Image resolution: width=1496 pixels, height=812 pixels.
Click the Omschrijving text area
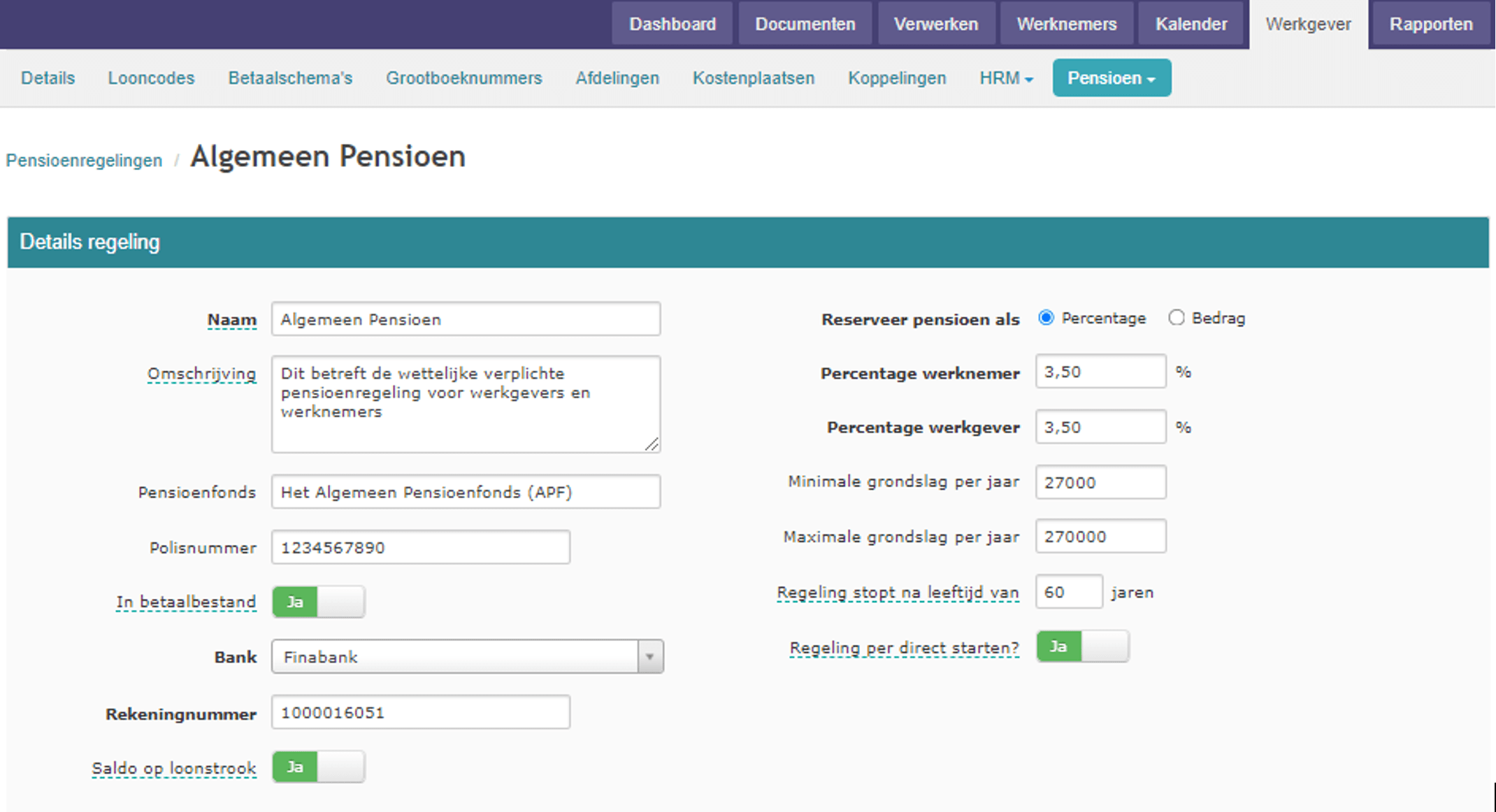(466, 404)
